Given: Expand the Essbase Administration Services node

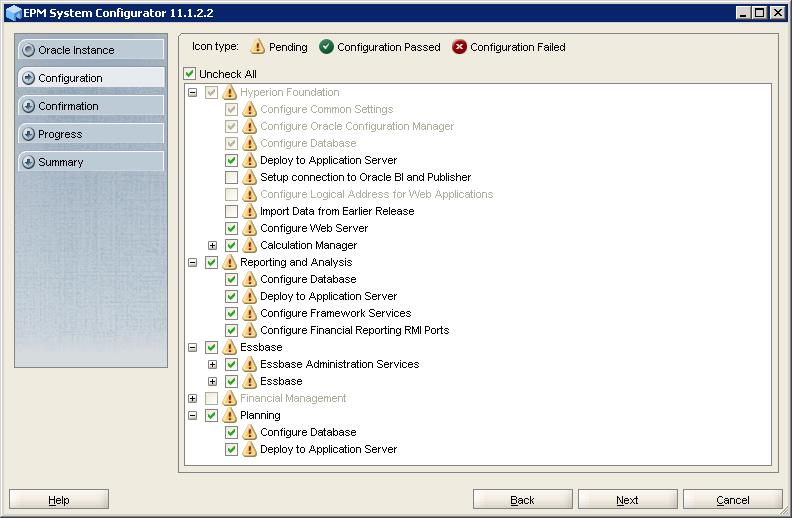Looking at the screenshot, I should [x=213, y=365].
